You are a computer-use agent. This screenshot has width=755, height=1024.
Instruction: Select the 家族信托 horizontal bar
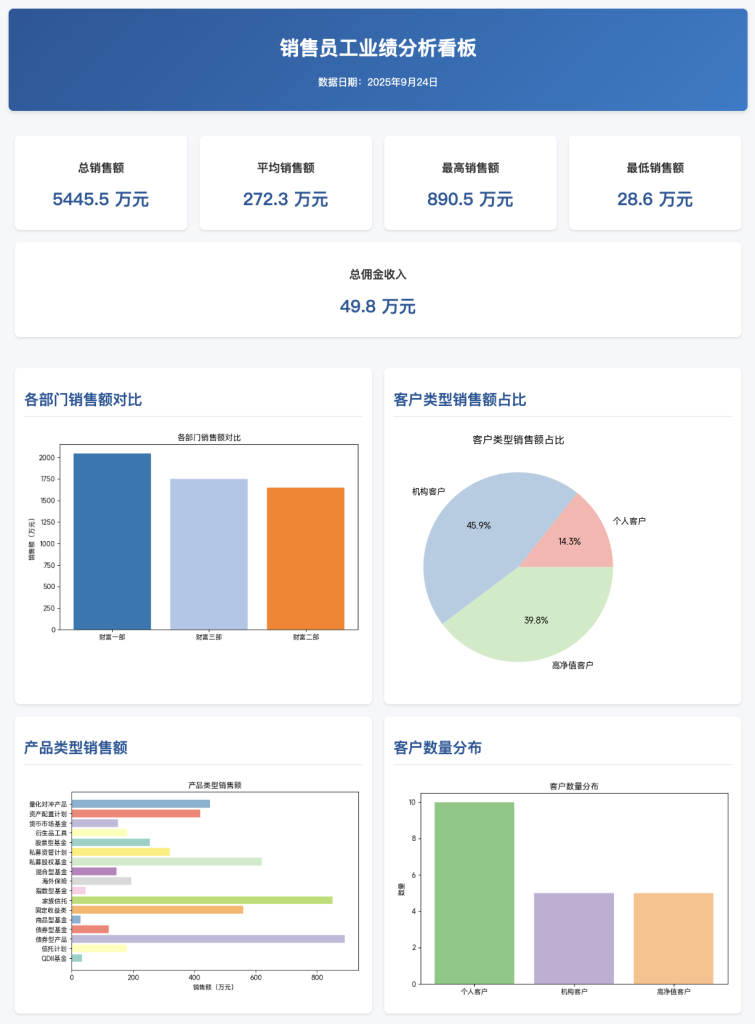pyautogui.click(x=202, y=900)
